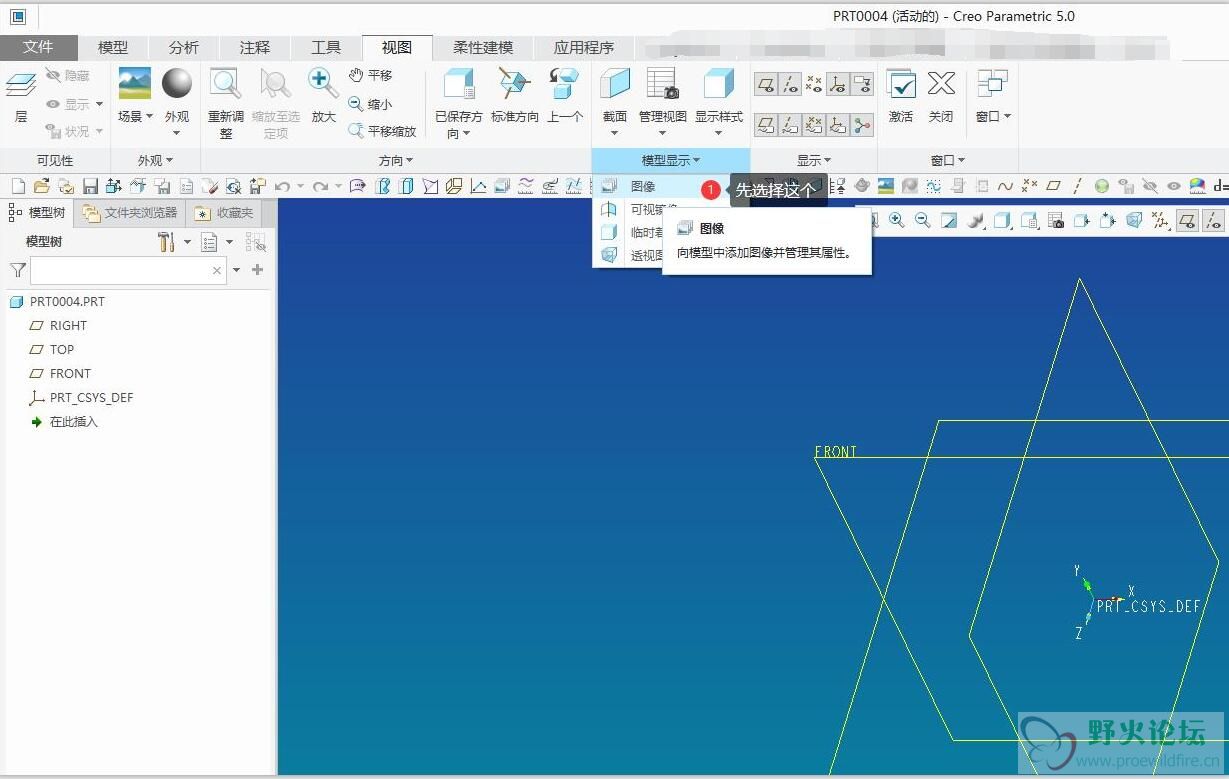Click the add plus icon beside search
This screenshot has width=1229, height=779.
coord(257,270)
